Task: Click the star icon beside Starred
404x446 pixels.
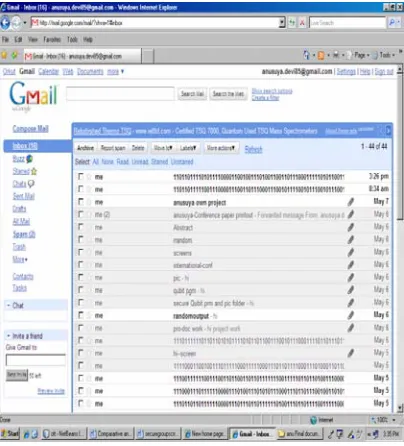Action: pos(34,171)
